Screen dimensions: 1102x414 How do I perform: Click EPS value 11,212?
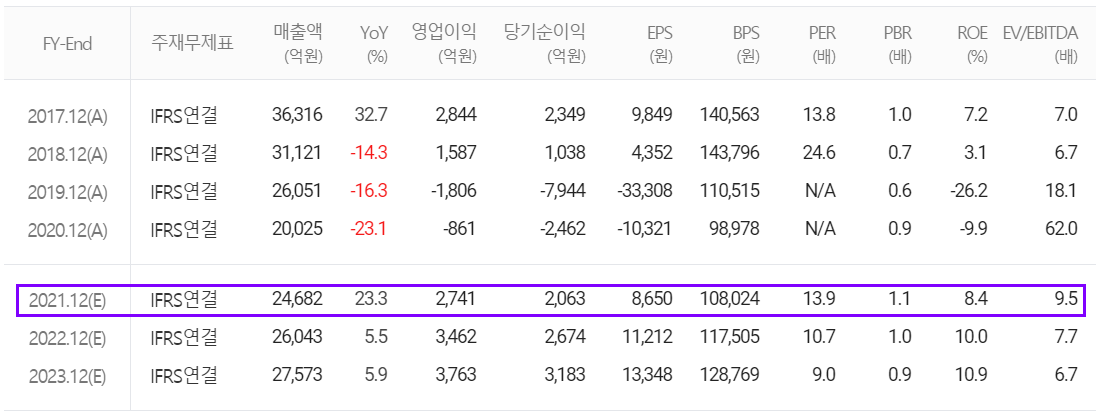tap(648, 337)
